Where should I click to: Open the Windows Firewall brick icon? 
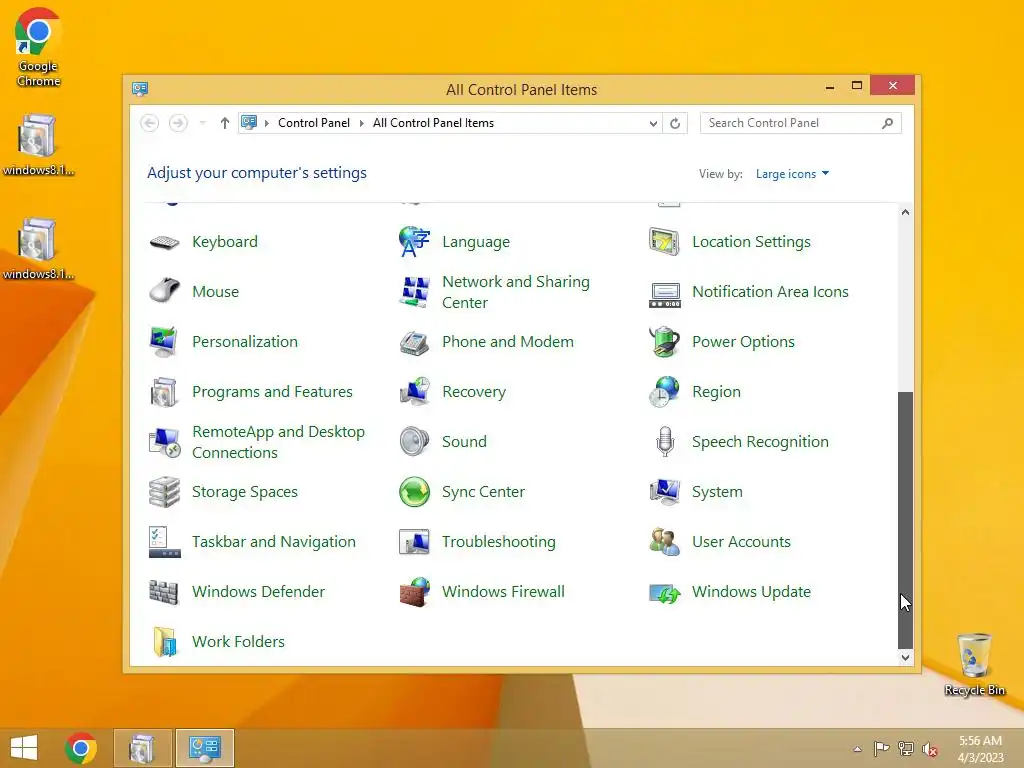(x=415, y=592)
